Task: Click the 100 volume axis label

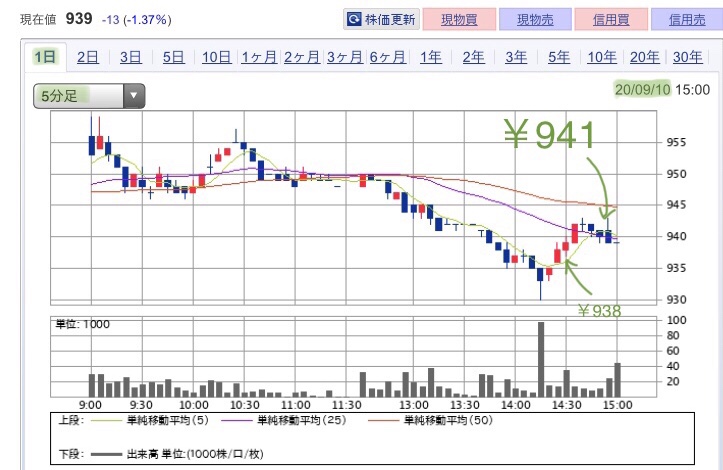Action: [676, 320]
